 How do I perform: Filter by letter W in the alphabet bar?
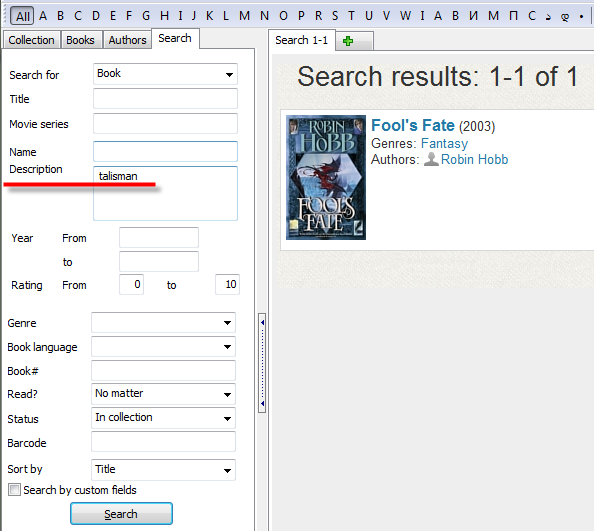click(x=405, y=16)
